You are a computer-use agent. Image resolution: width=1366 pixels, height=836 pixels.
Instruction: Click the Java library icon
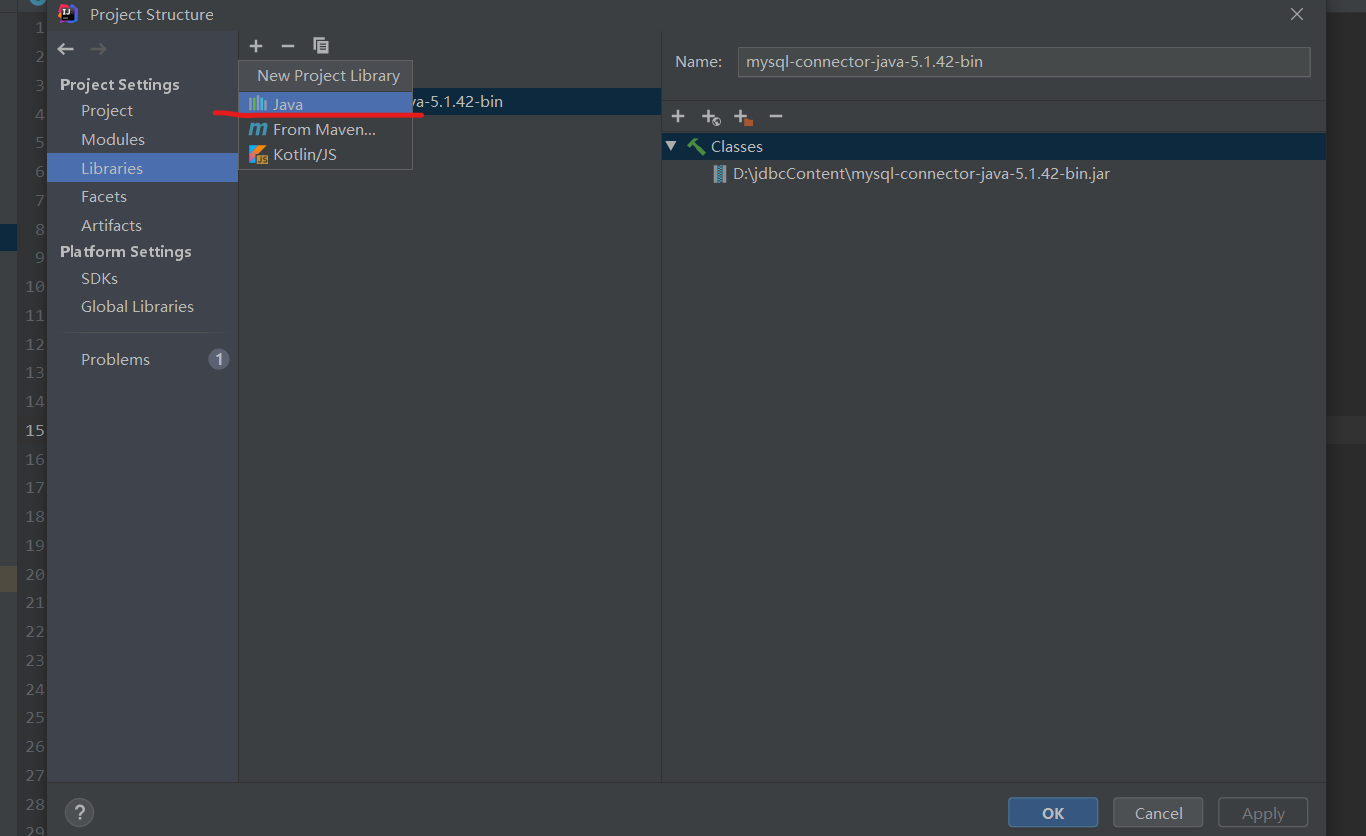[258, 104]
